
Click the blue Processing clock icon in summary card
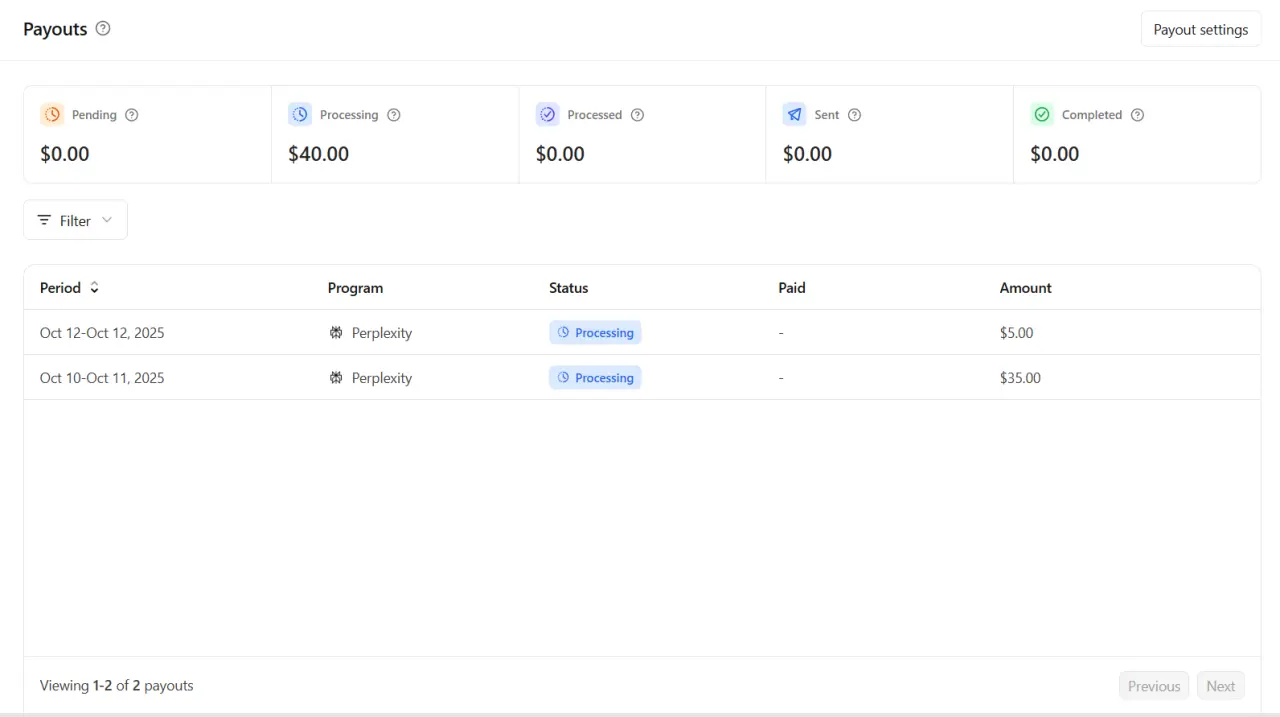click(300, 115)
